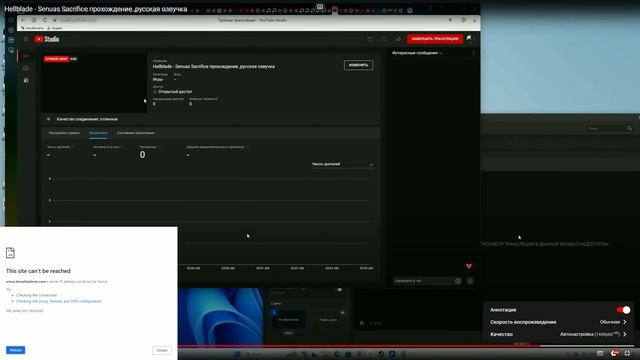The image size is (640, 360).
Task: Click the Windows Start button in taskbar
Action: tap(237, 354)
